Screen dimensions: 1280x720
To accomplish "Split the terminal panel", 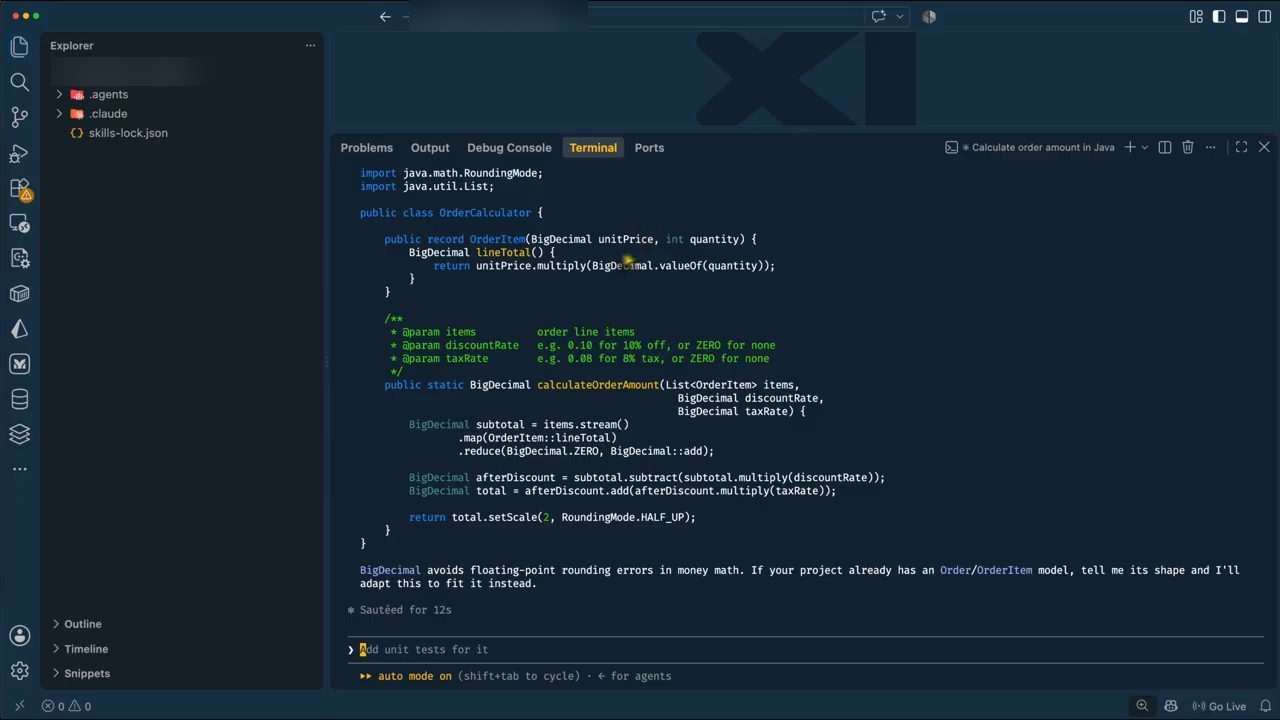I will 1165,147.
